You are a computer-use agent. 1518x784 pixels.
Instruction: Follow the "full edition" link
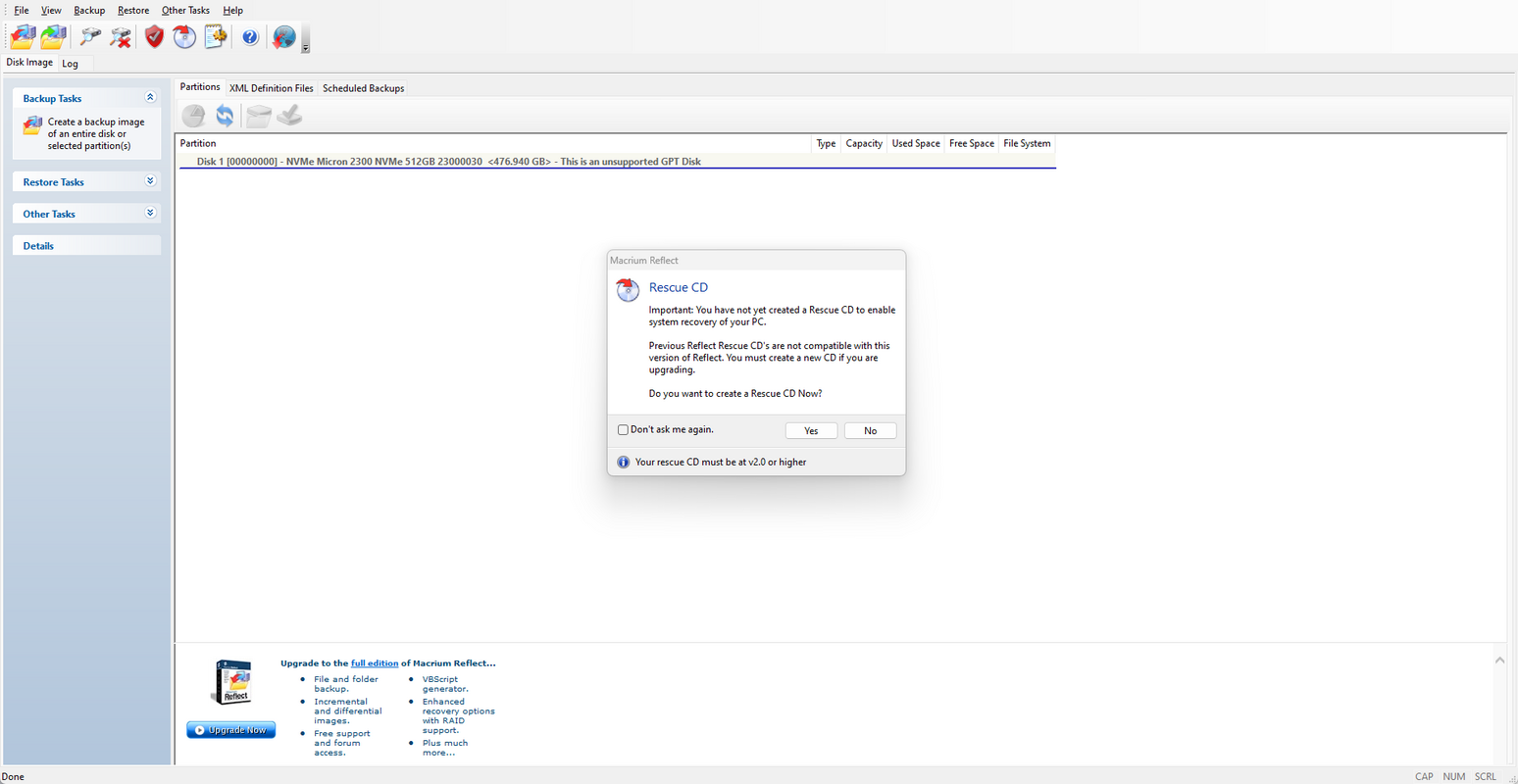pyautogui.click(x=375, y=663)
